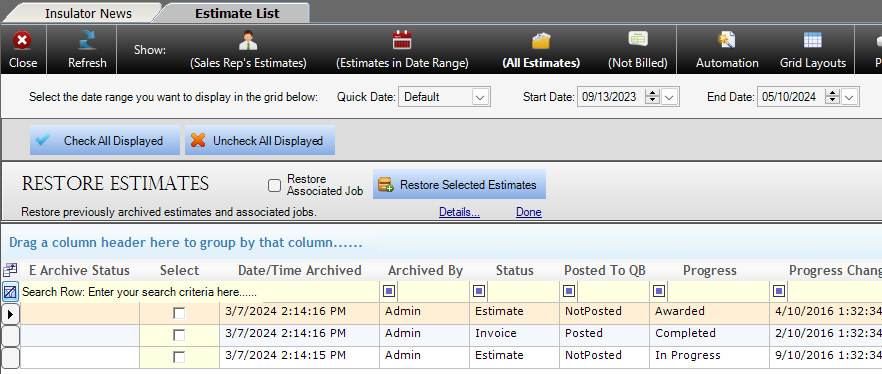Image resolution: width=882 pixels, height=374 pixels.
Task: Sort by Status column header
Action: (x=515, y=271)
